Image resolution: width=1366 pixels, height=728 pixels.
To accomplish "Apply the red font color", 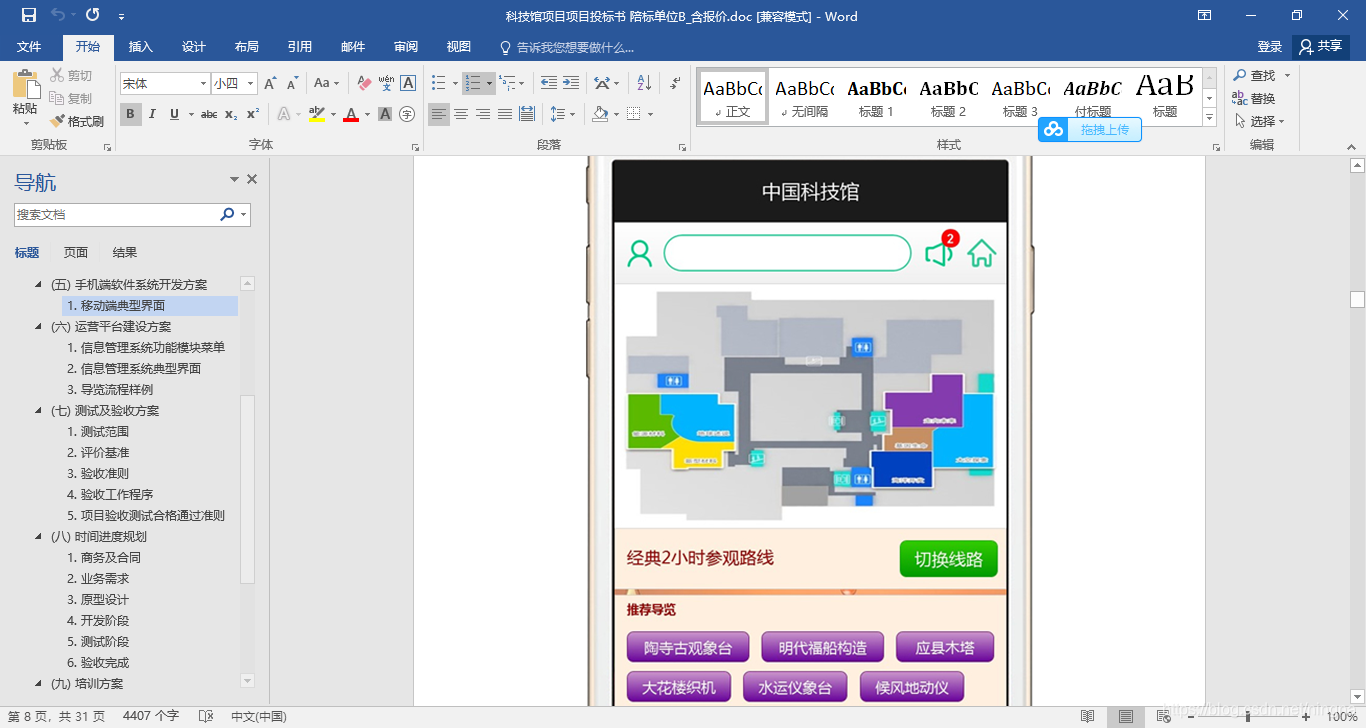I will 351,115.
